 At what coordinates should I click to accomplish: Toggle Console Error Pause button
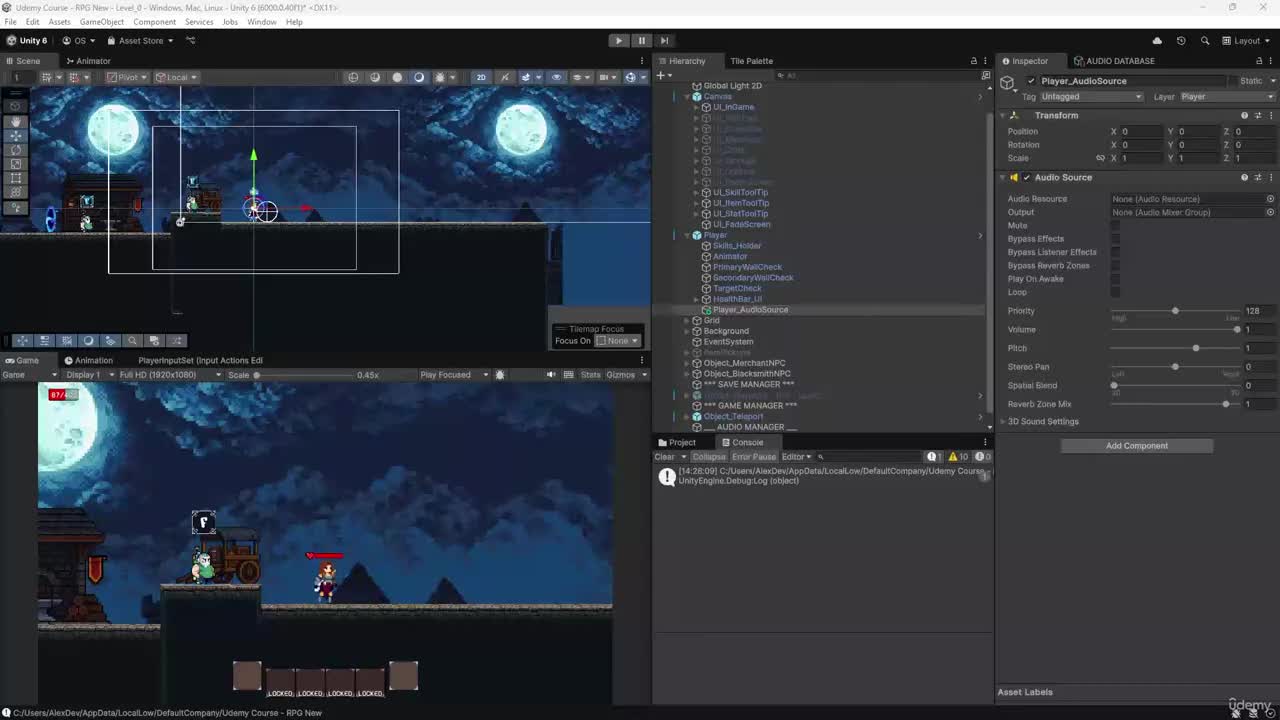point(753,457)
